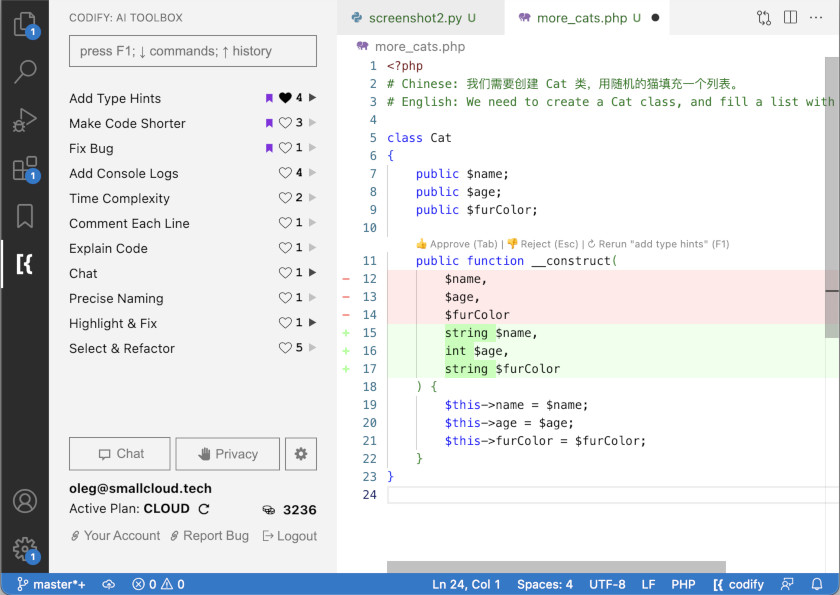
Task: Approve the suggested diff
Action: (457, 244)
